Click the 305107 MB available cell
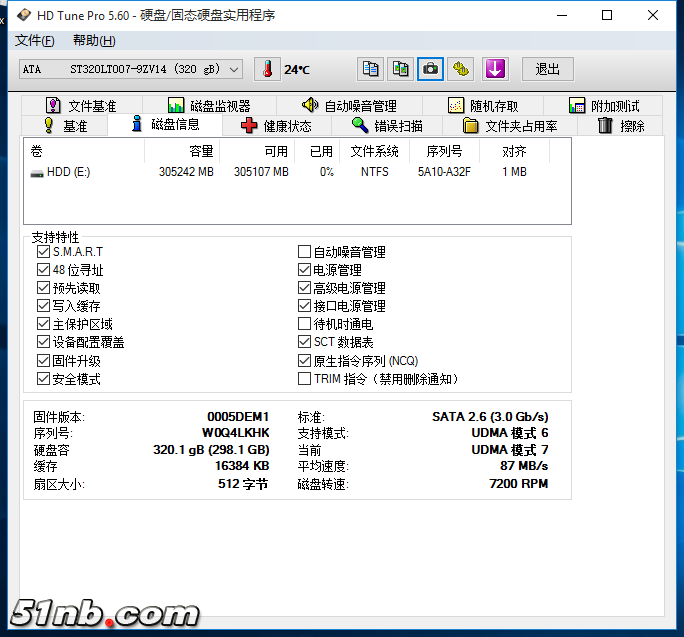The width and height of the screenshot is (684, 637). tap(261, 172)
